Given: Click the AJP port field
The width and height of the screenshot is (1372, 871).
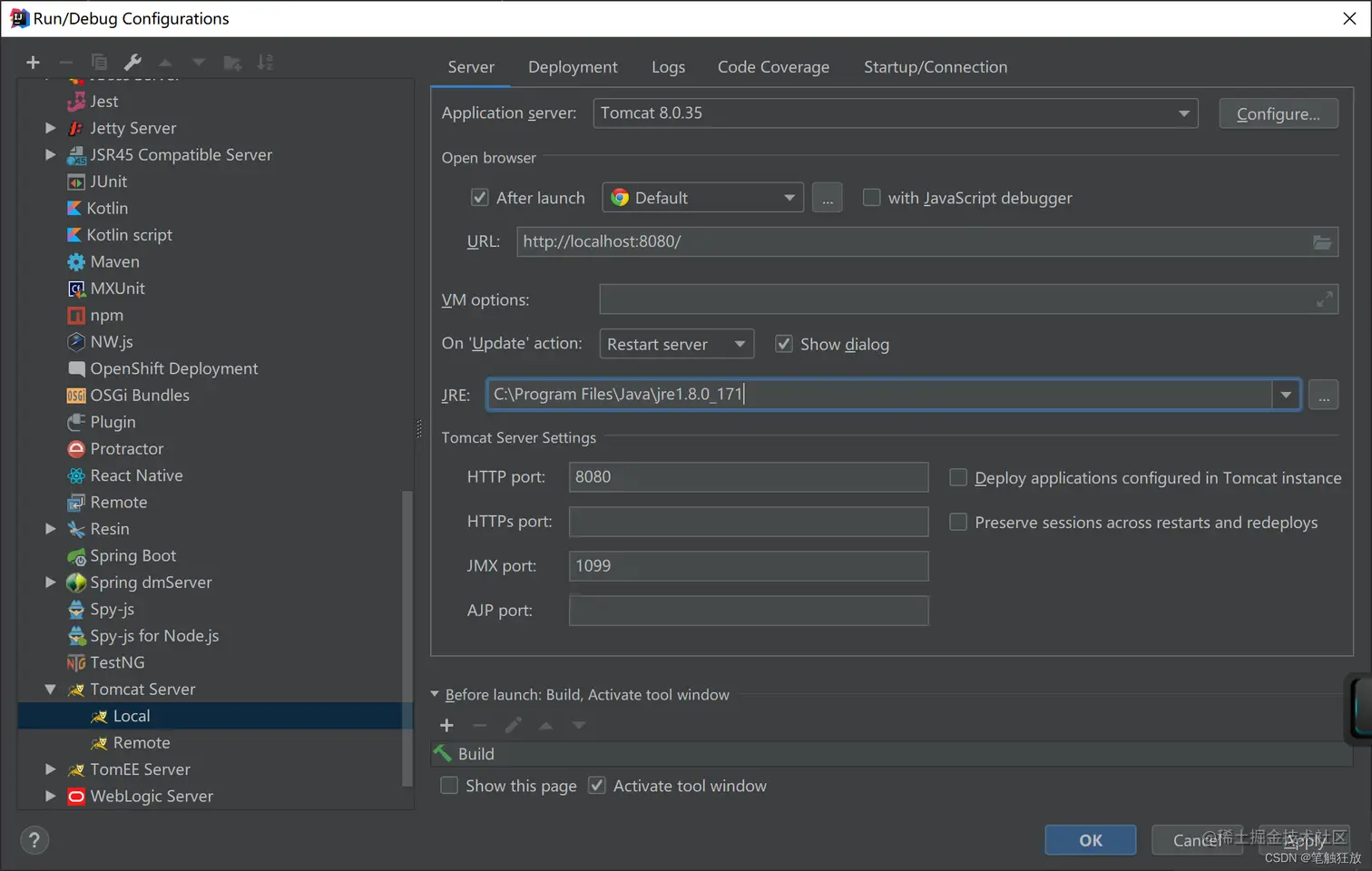Looking at the screenshot, I should coord(749,611).
